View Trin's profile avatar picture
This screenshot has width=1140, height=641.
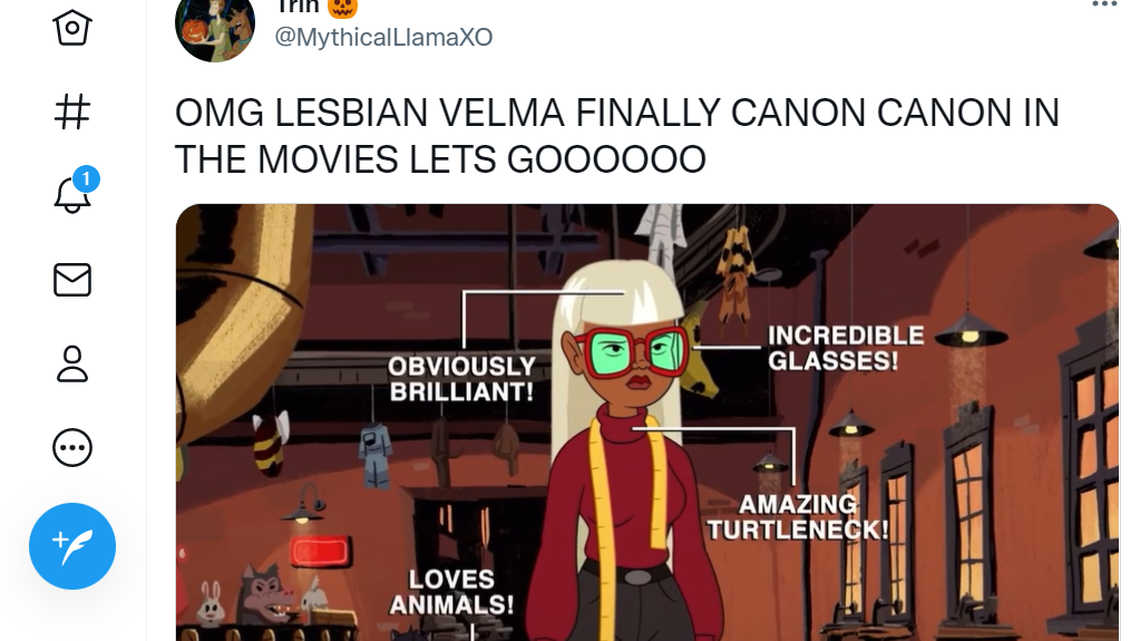pyautogui.click(x=215, y=29)
